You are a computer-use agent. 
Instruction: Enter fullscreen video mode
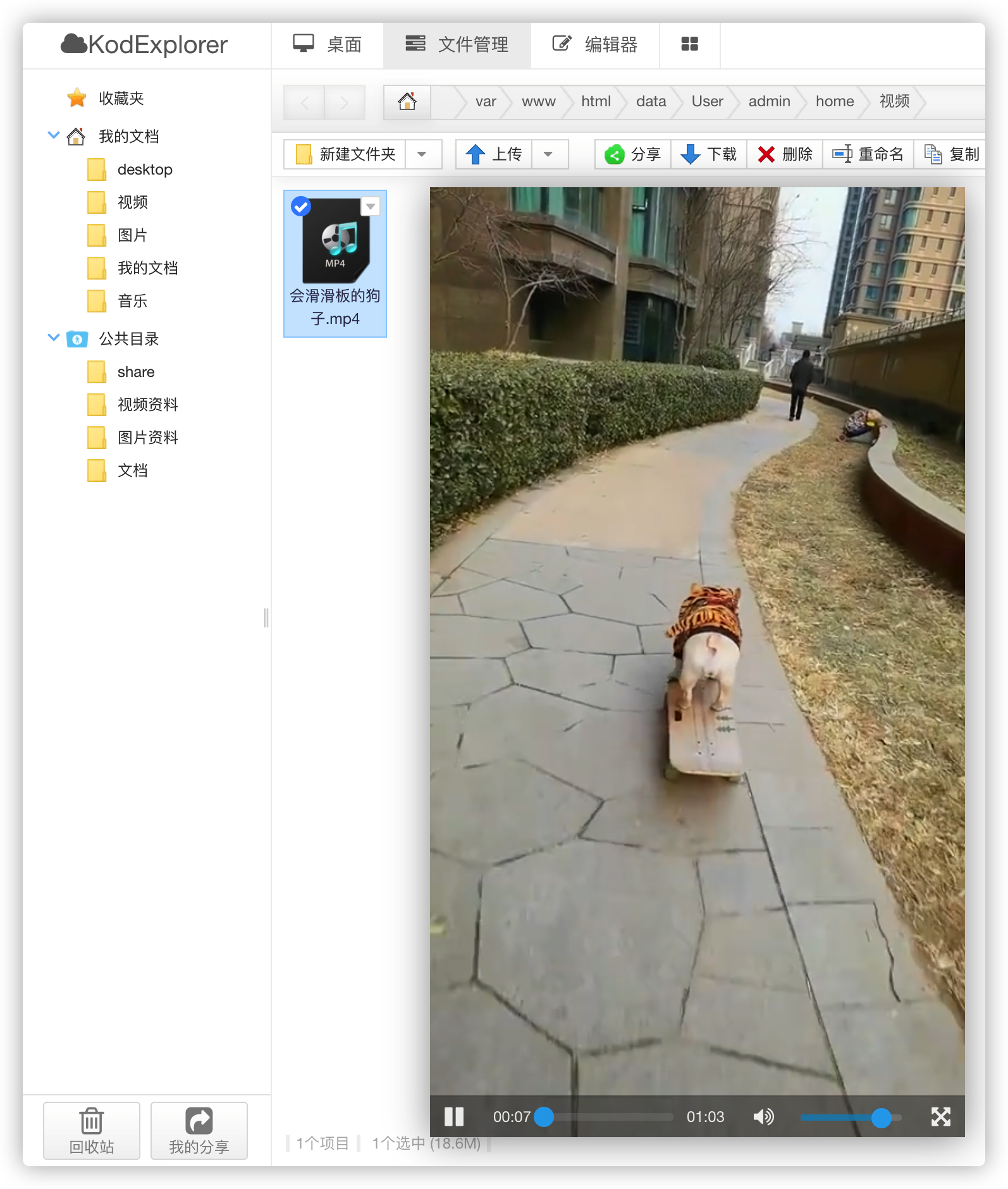tap(940, 1117)
